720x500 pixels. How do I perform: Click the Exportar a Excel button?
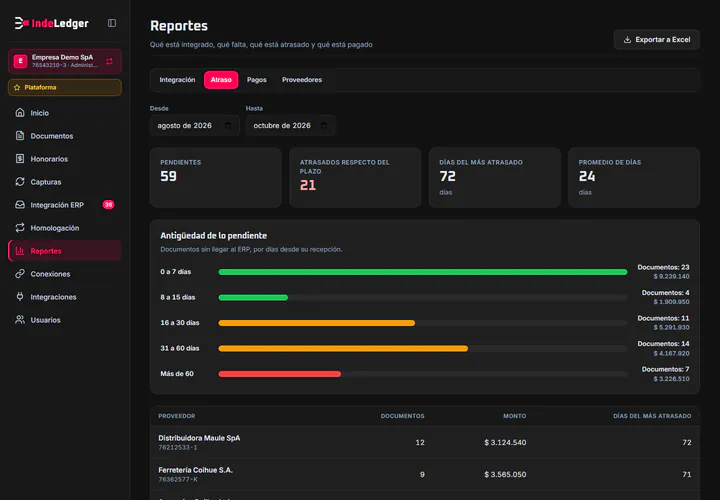pyautogui.click(x=657, y=39)
